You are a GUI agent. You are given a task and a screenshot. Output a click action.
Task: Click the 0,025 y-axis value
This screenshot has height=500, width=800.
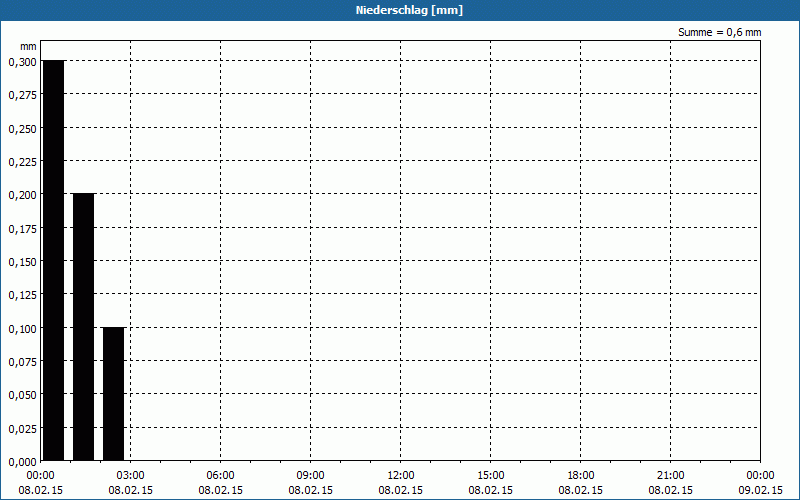click(23, 429)
